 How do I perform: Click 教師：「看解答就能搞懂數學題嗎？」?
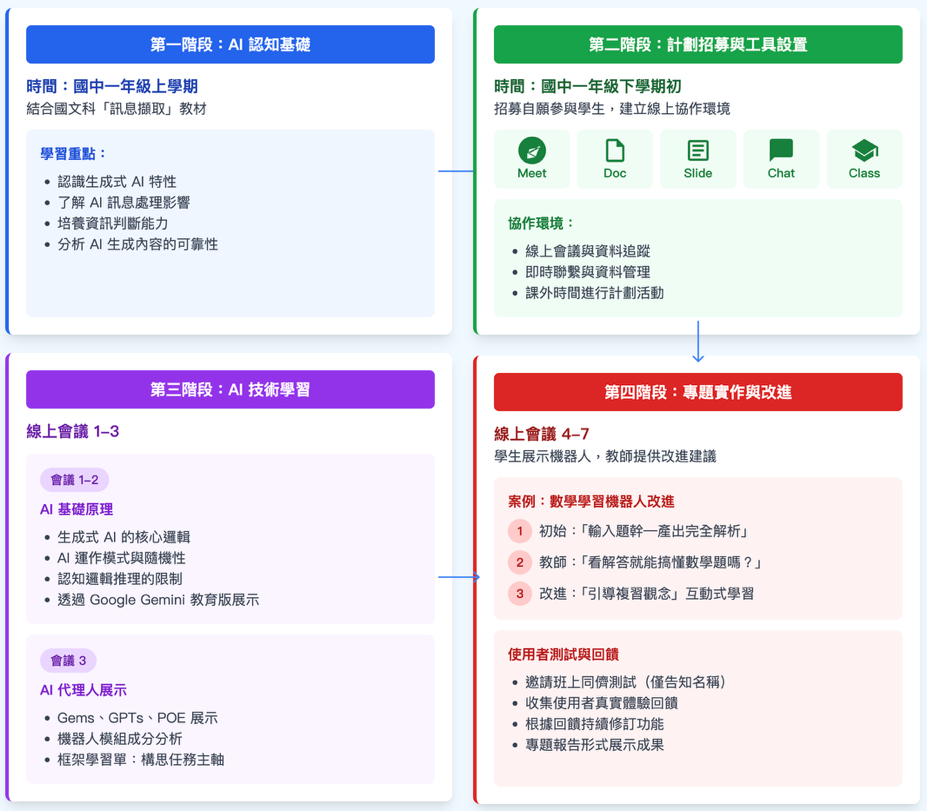click(x=650, y=562)
